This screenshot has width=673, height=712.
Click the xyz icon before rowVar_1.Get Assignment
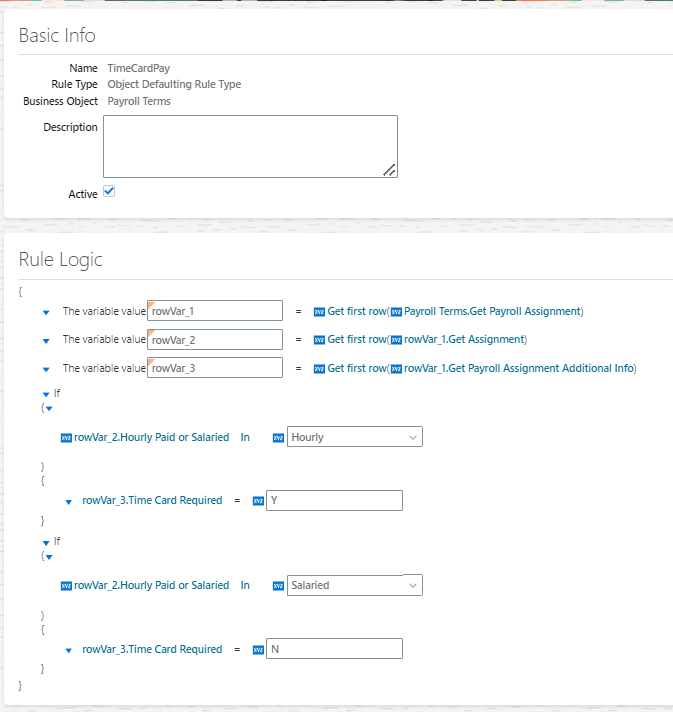pyautogui.click(x=396, y=340)
